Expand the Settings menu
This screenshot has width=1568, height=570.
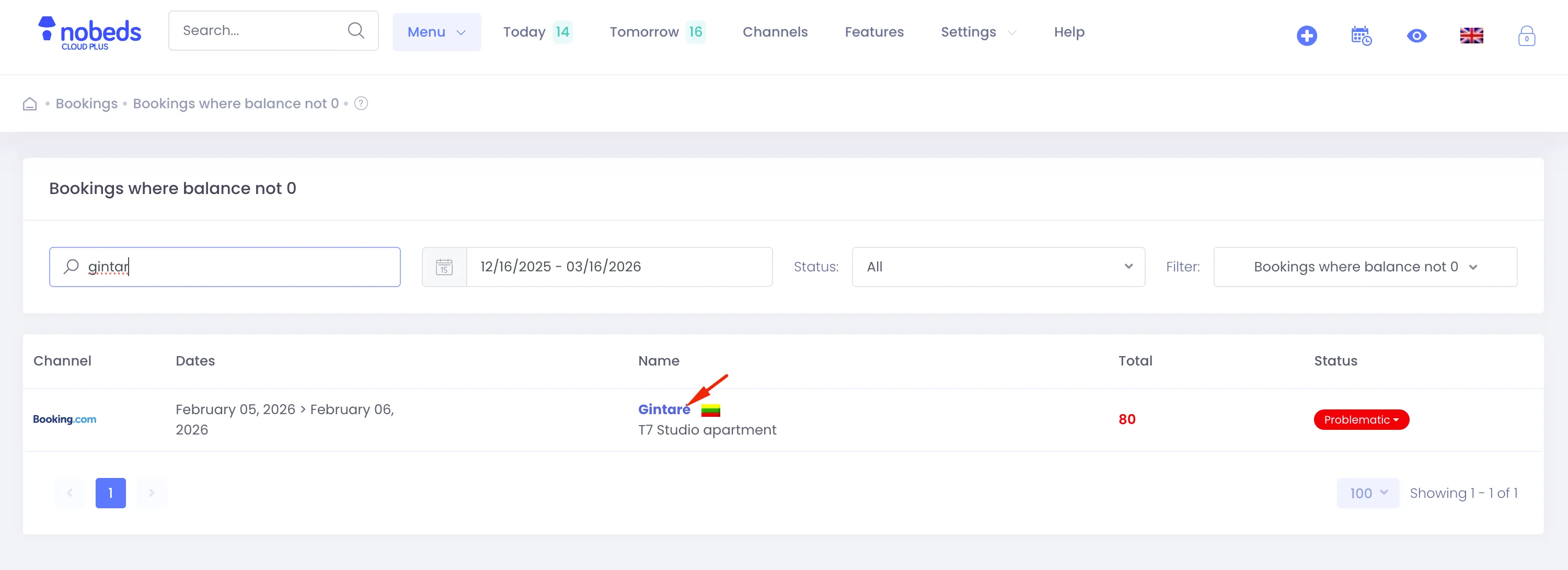tap(978, 32)
